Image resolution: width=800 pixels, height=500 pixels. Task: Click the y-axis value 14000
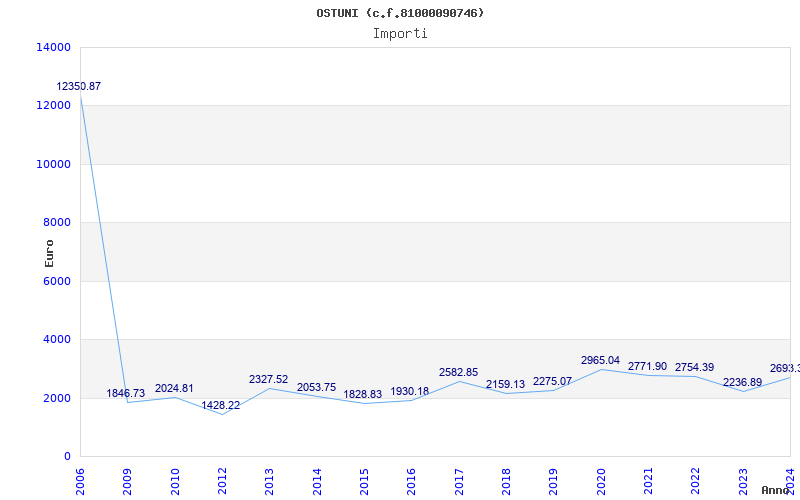[54, 47]
